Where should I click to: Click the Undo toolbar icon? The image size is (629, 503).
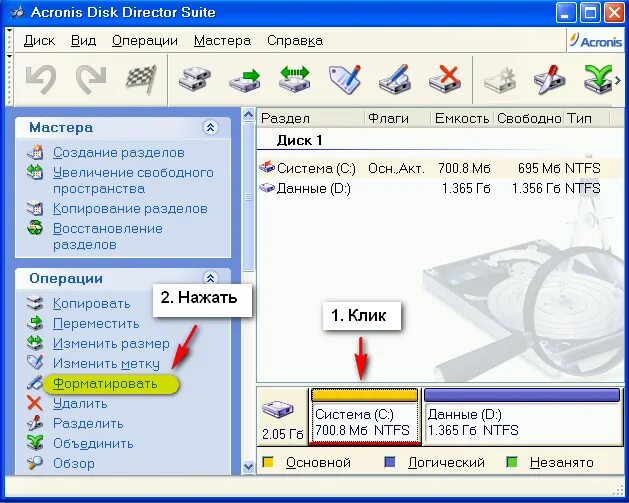pyautogui.click(x=41, y=78)
